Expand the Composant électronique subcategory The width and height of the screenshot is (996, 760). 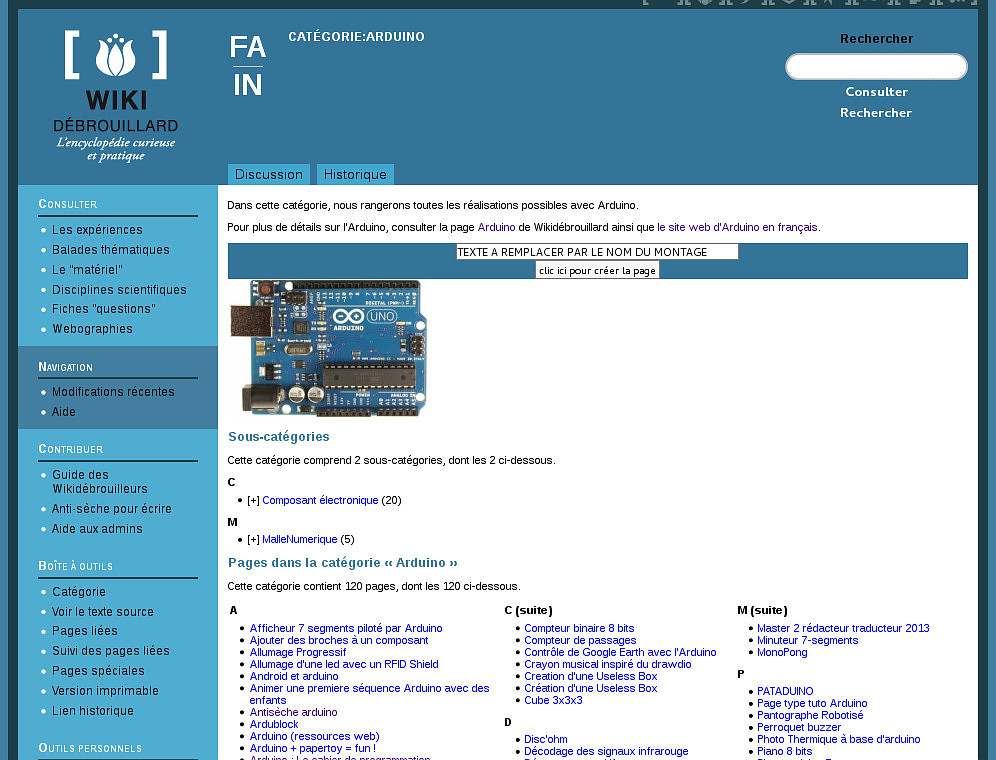pos(253,500)
